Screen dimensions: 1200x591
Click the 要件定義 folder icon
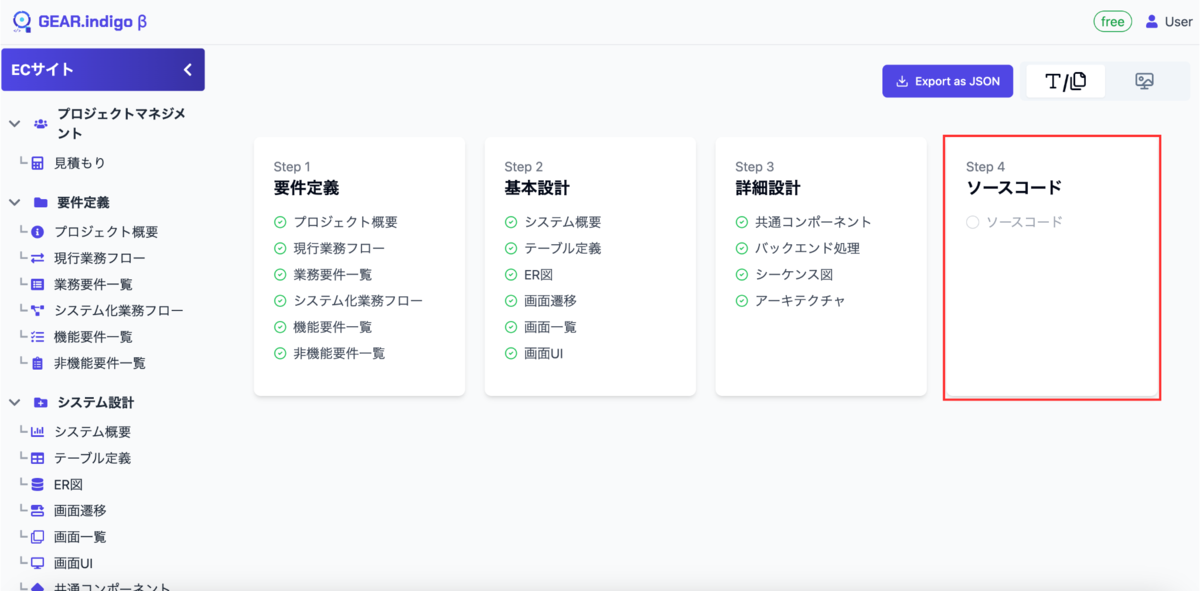(40, 202)
